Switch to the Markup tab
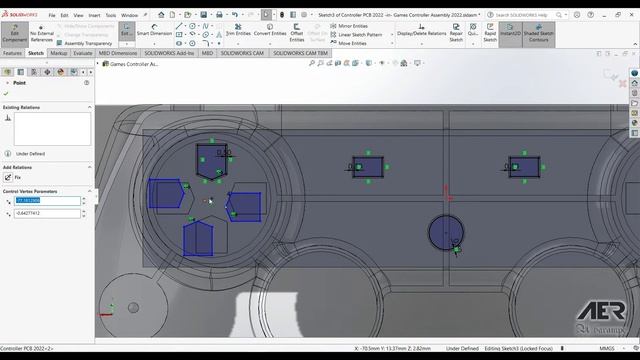This screenshot has width=640, height=360. (59, 53)
